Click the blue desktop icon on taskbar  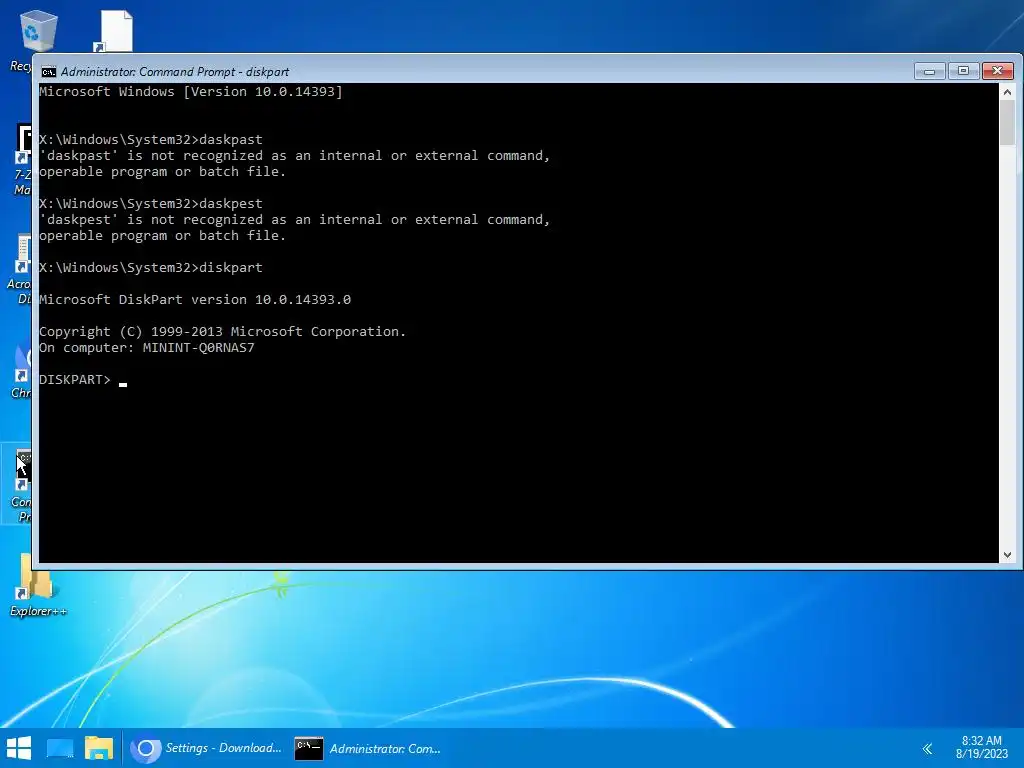point(60,748)
